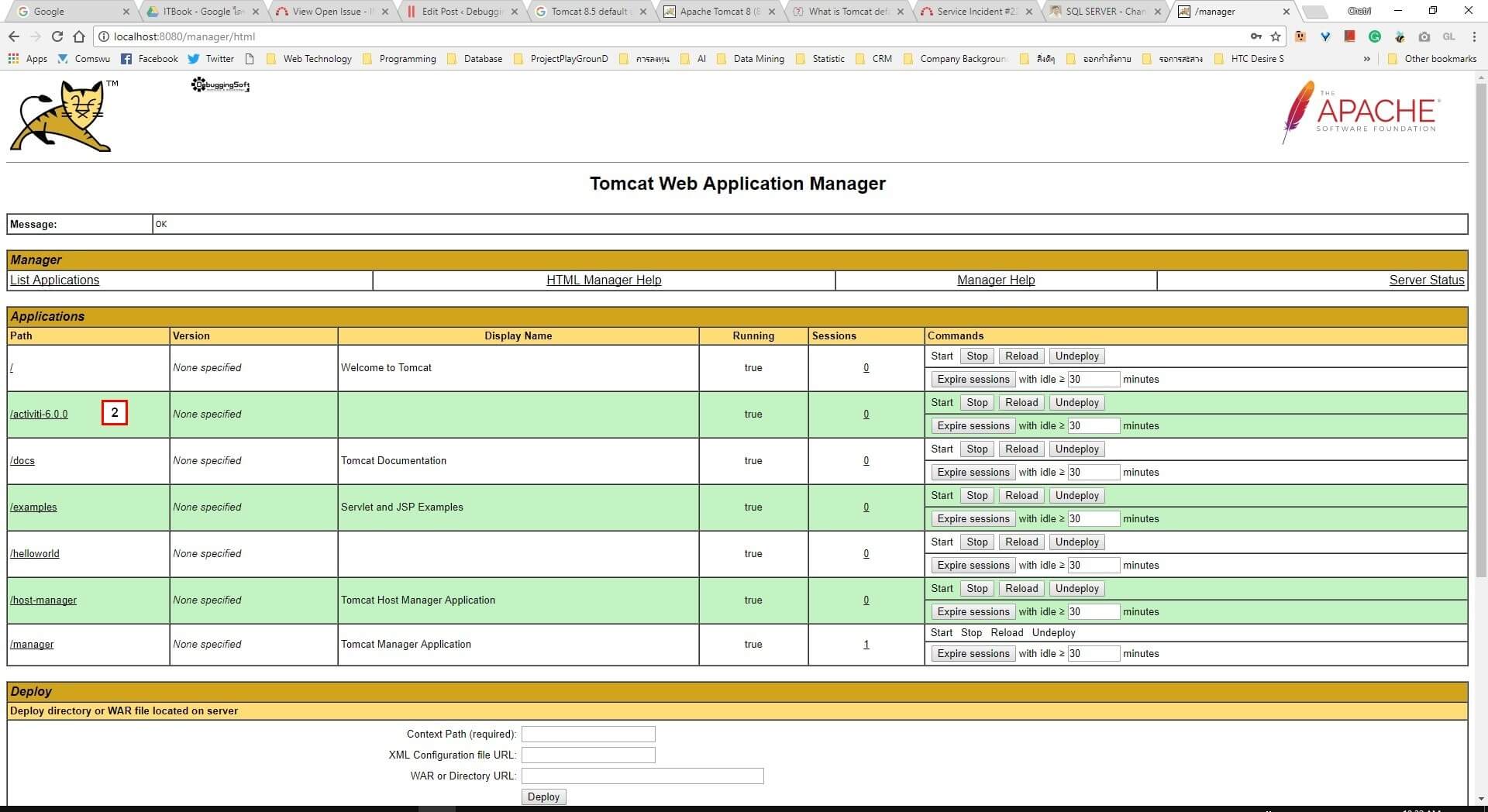Expand the Database bookmark folder
Image resolution: width=1488 pixels, height=812 pixels.
point(474,59)
